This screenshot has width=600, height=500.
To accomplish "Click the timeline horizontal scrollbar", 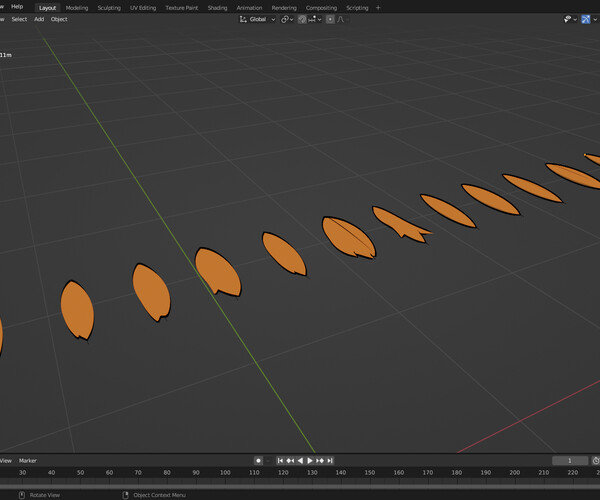I will point(300,487).
